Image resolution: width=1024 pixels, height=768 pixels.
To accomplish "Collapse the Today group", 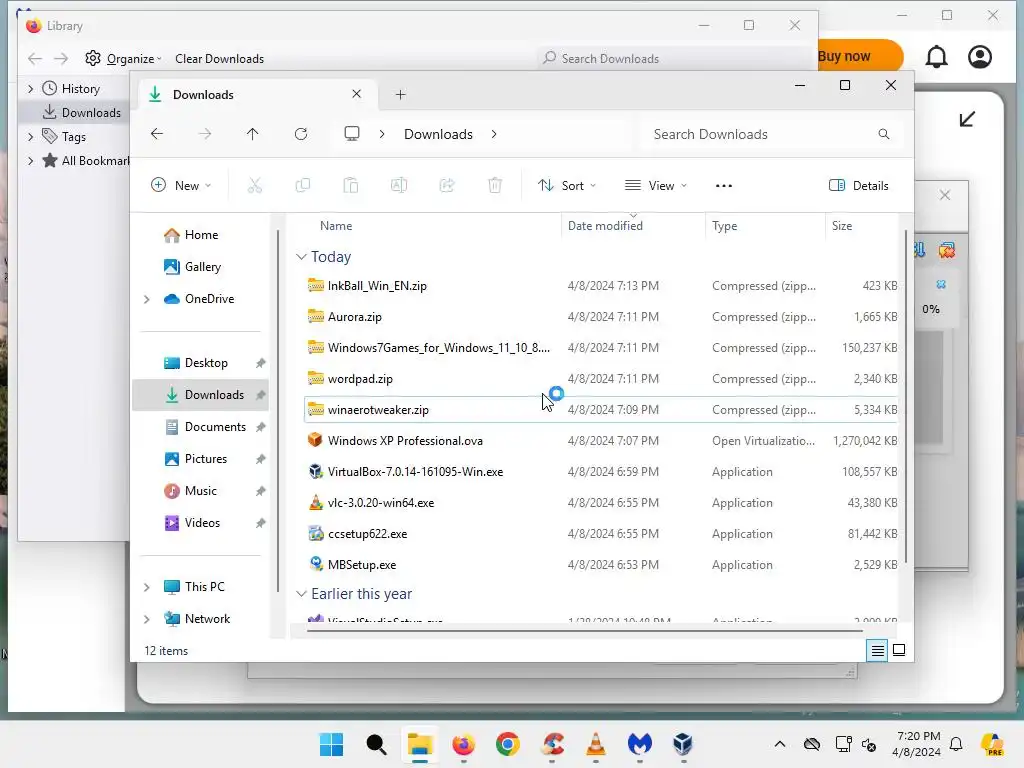I will (x=301, y=257).
